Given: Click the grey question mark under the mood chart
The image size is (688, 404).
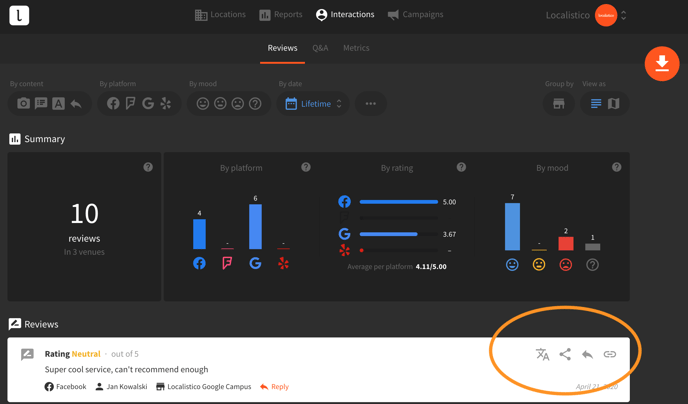Looking at the screenshot, I should [592, 265].
